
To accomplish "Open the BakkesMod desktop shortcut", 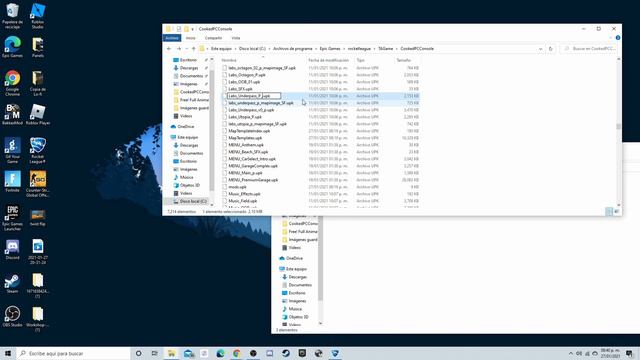I will 12,114.
